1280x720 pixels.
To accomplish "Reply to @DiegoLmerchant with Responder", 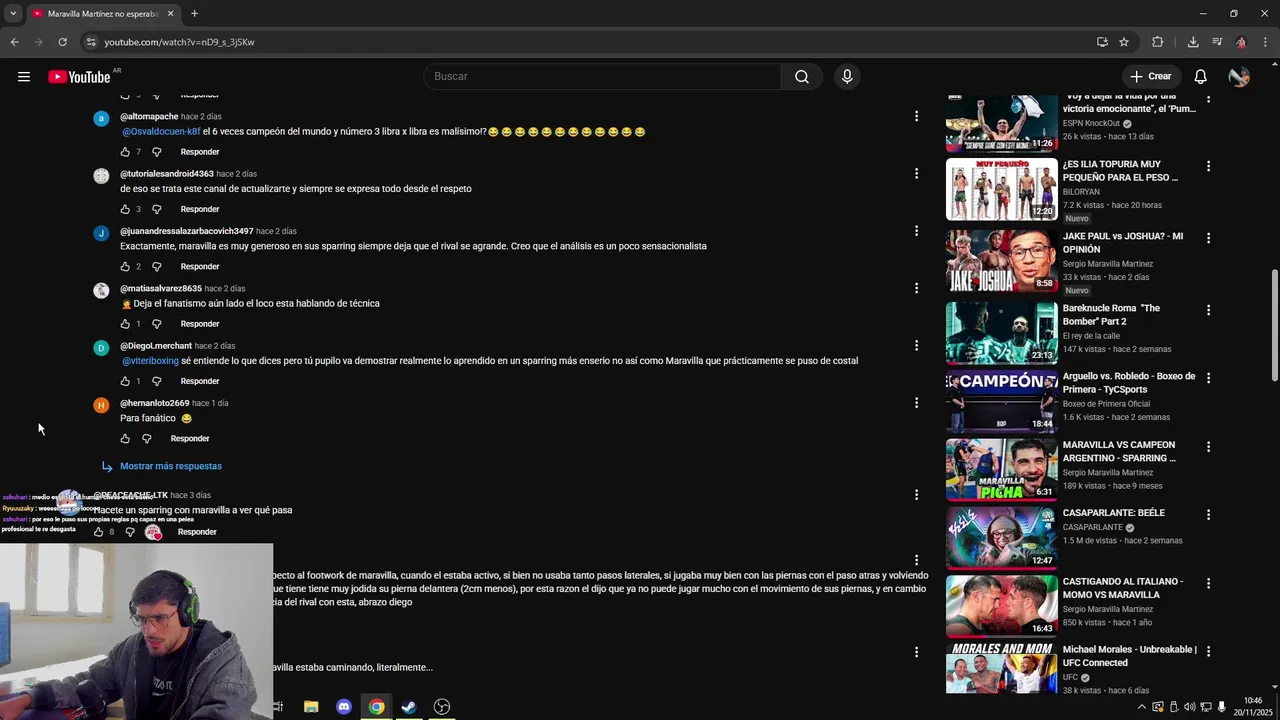I will click(x=200, y=381).
